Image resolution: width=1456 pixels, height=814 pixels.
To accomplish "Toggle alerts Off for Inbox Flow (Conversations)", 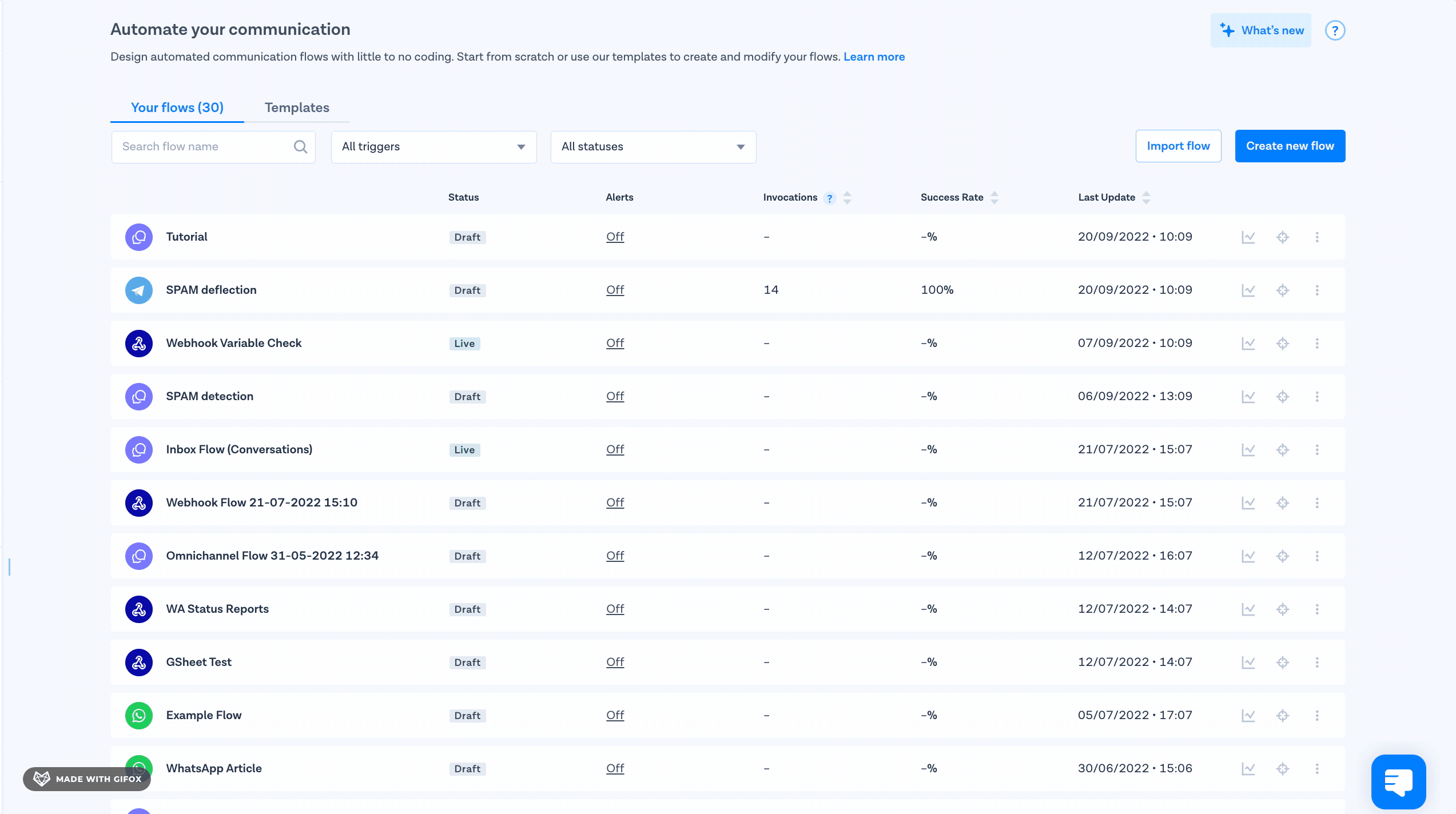I will point(615,449).
